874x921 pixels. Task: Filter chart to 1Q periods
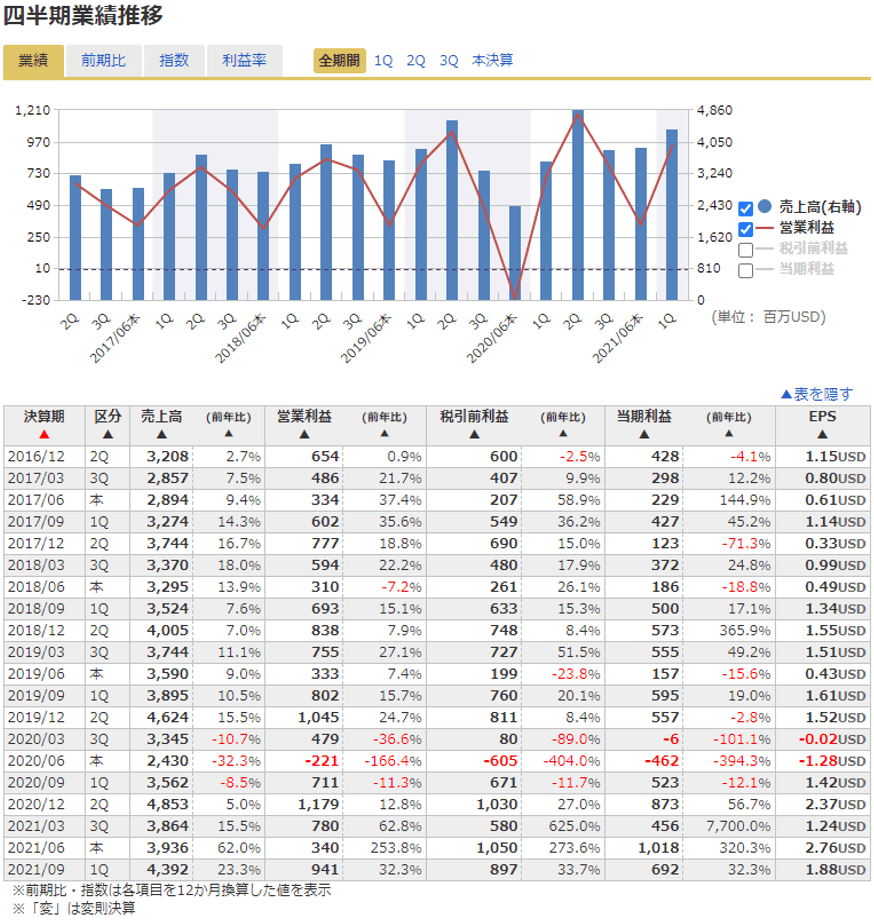[384, 60]
